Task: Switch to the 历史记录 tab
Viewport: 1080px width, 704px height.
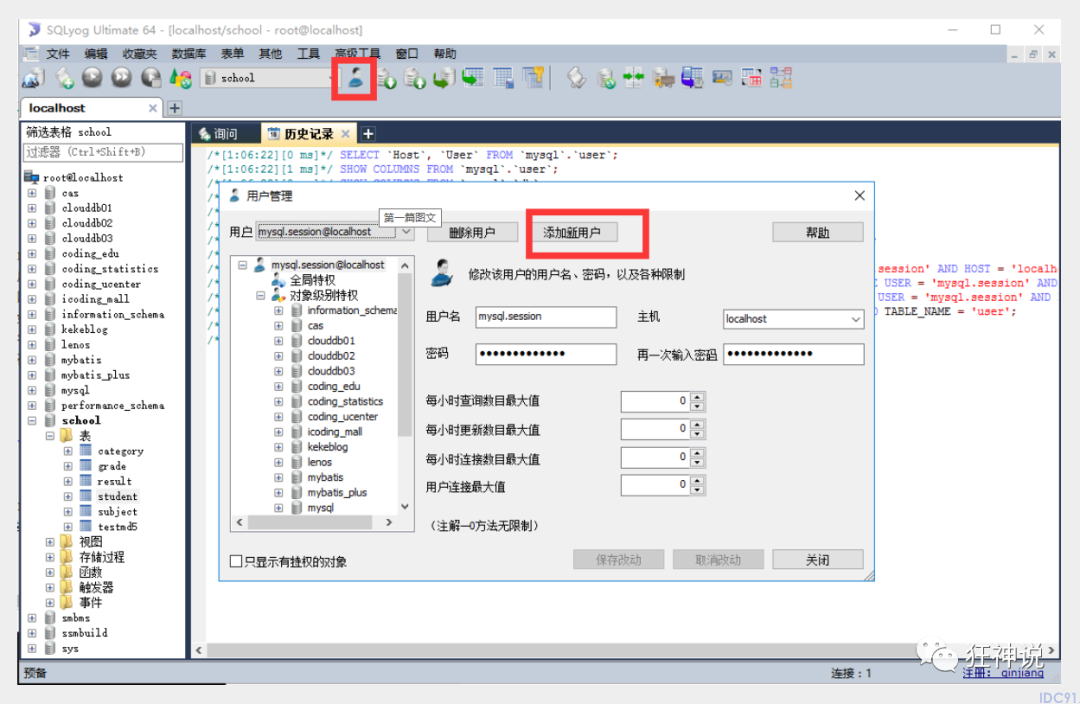Action: click(x=309, y=134)
